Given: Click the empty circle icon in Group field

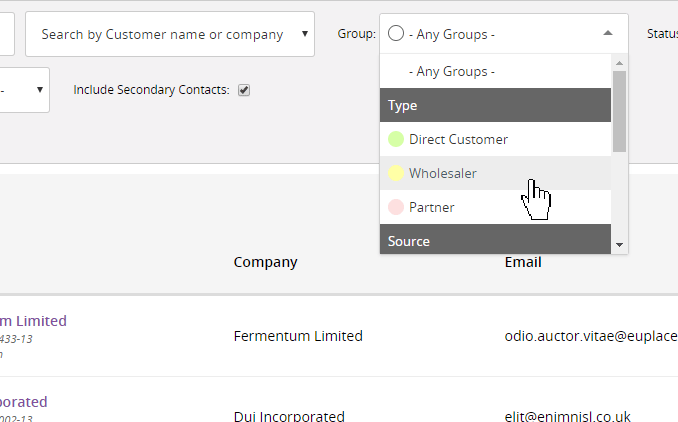Looking at the screenshot, I should (396, 33).
